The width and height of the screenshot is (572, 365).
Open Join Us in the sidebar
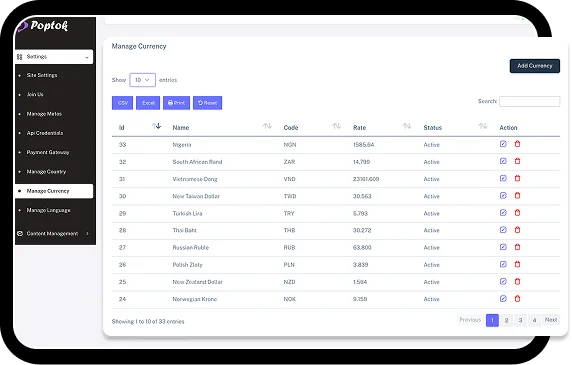point(35,94)
